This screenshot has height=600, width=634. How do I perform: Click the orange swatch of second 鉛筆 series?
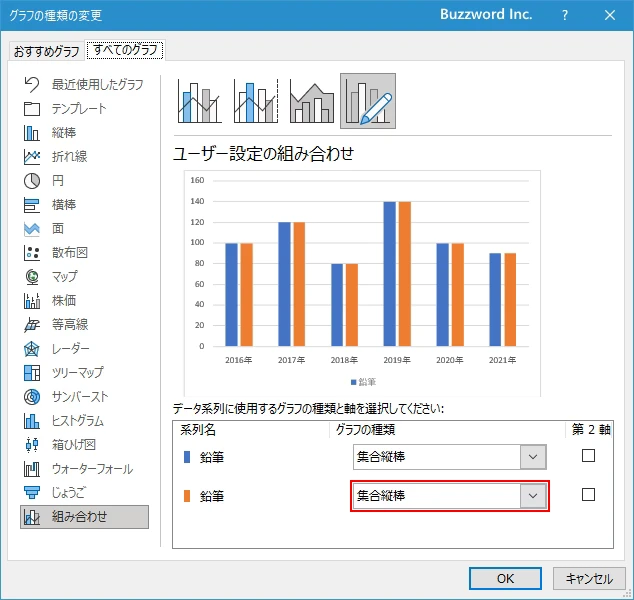coord(187,496)
